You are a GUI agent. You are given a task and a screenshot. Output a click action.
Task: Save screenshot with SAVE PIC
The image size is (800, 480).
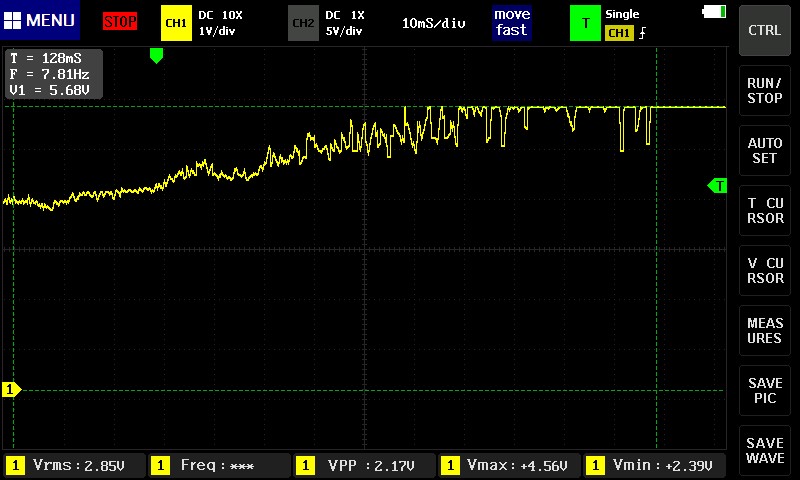(x=764, y=390)
